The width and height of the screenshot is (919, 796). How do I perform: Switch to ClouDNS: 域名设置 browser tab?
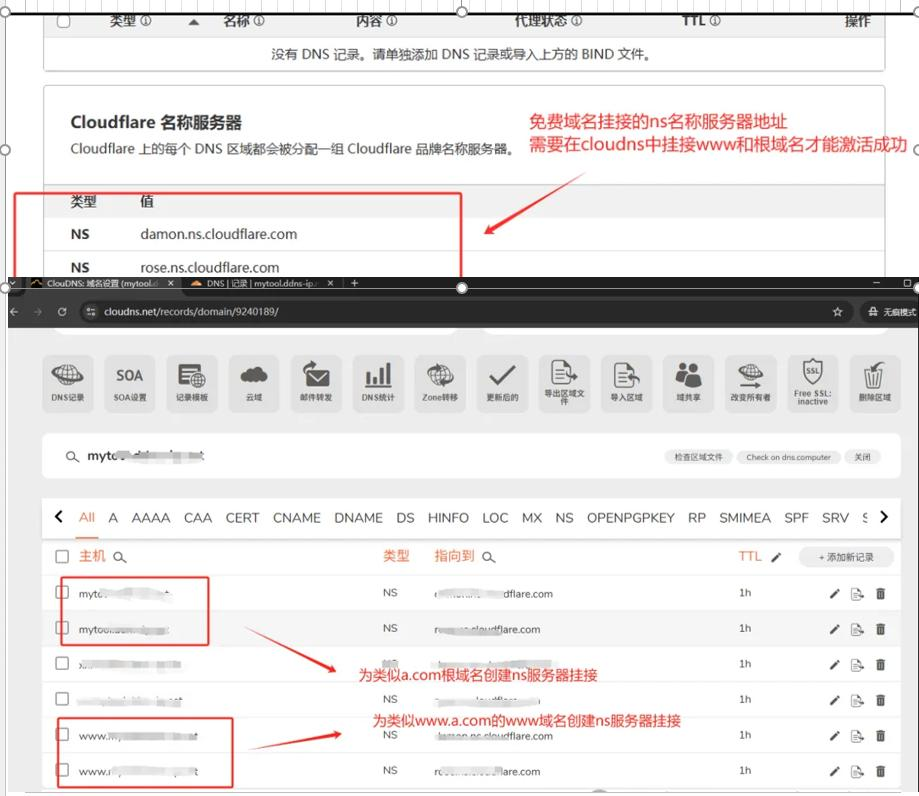[103, 283]
